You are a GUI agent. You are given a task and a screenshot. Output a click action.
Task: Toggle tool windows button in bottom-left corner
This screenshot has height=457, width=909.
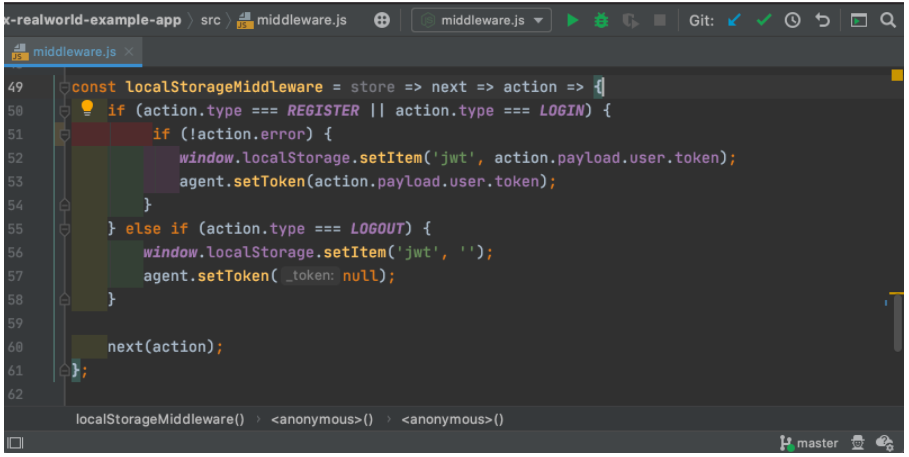tap(14, 442)
